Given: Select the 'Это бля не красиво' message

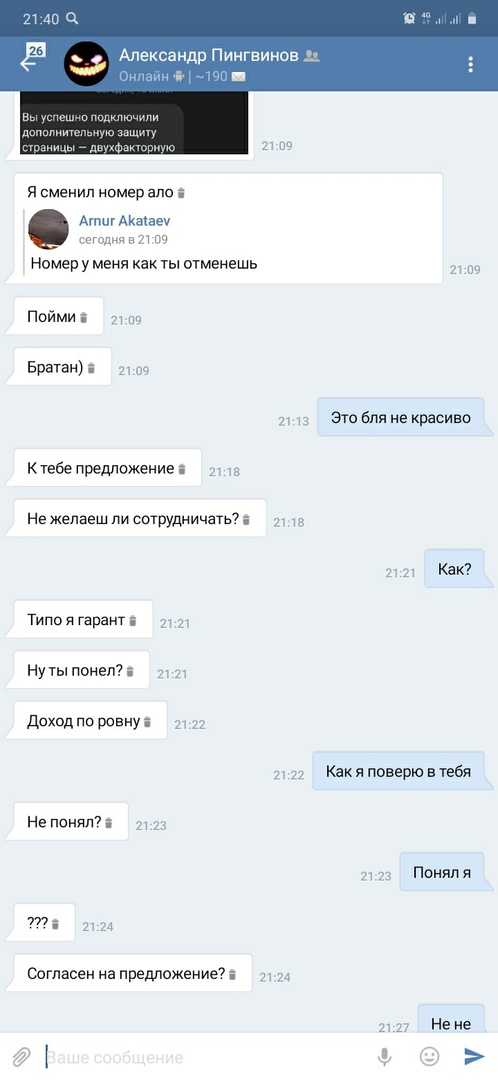Looking at the screenshot, I should (405, 417).
